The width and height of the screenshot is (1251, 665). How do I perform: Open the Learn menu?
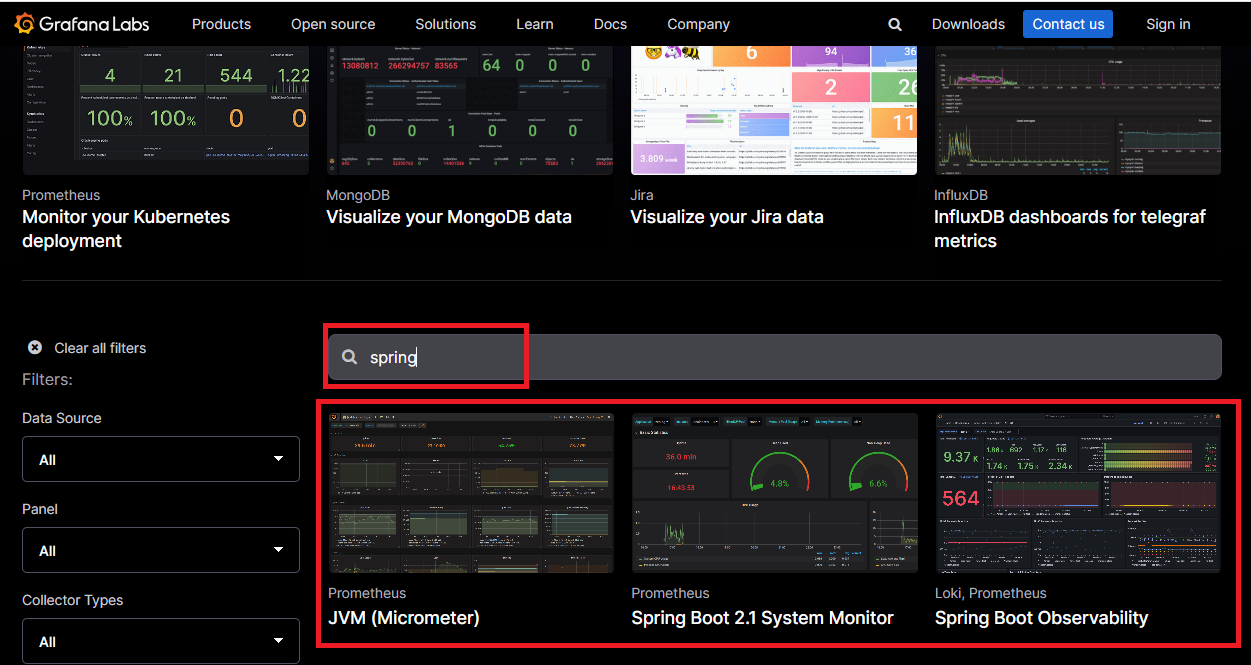[x=535, y=24]
